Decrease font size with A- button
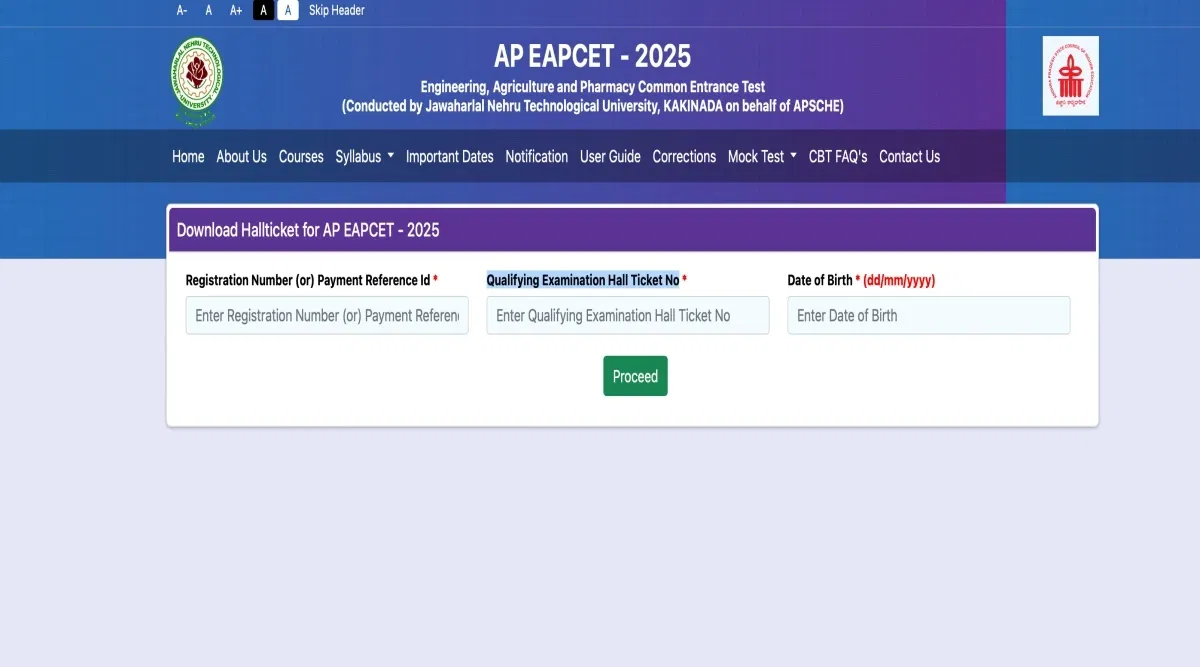Screen dimensions: 1200x667 (x=182, y=10)
